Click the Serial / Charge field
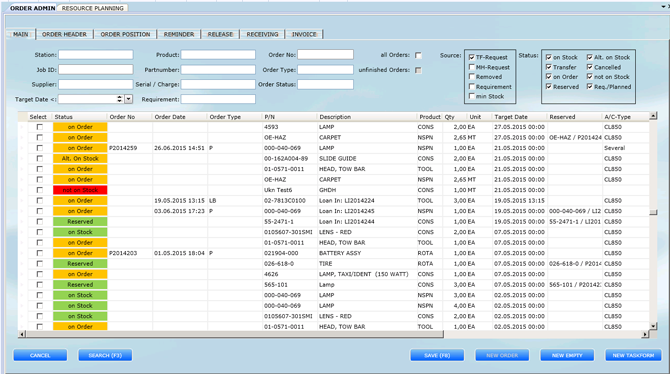The width and height of the screenshot is (670, 374). point(218,84)
